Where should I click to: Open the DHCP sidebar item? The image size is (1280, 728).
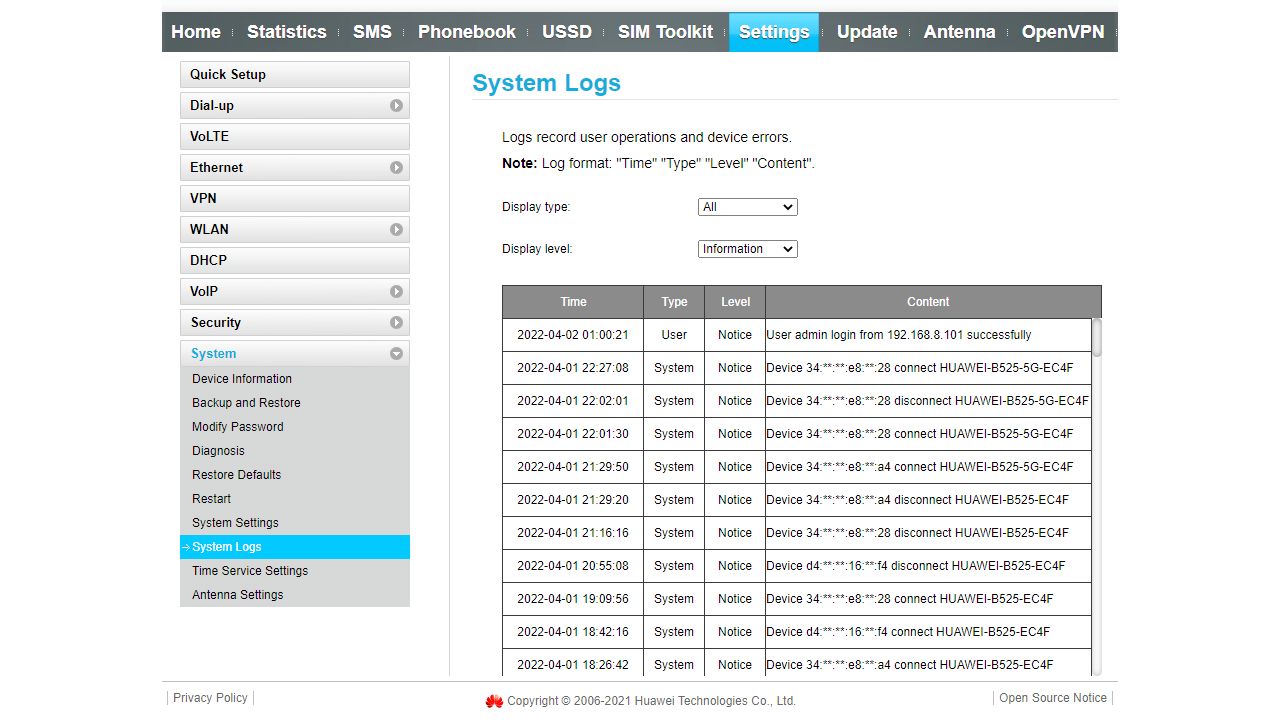[295, 260]
